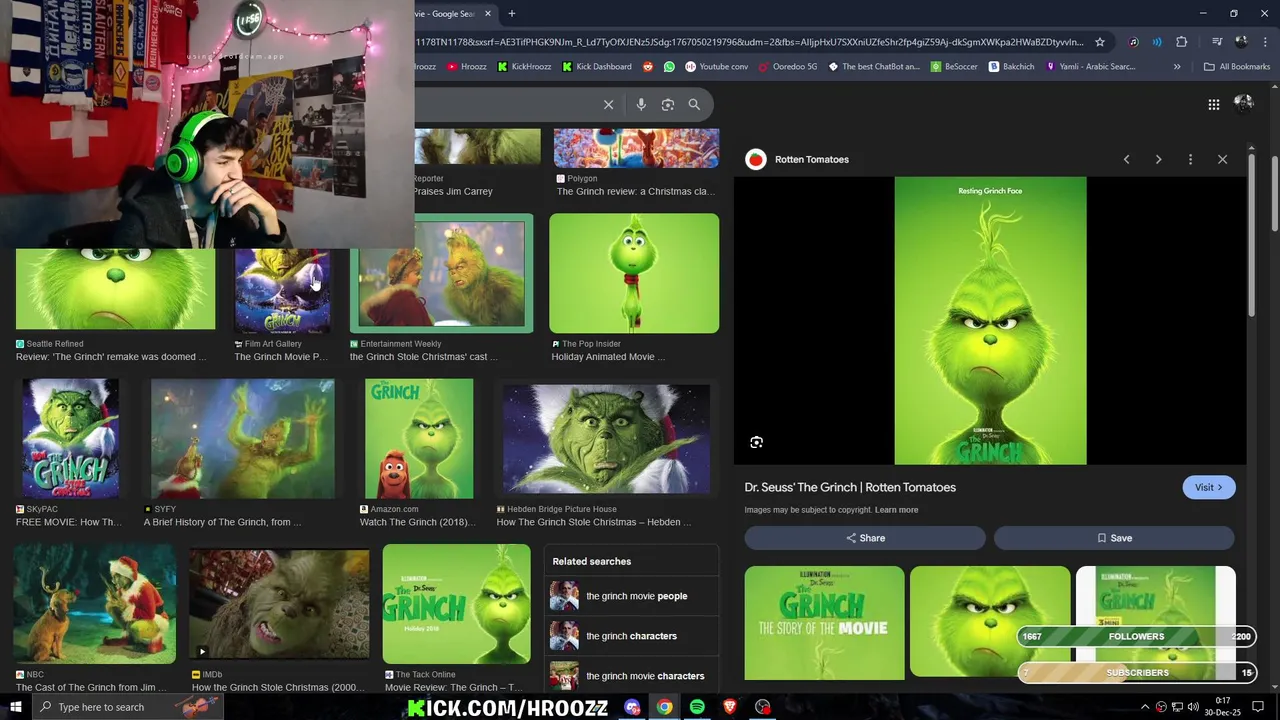The height and width of the screenshot is (720, 1280).
Task: Close the Rotten Tomatoes image preview
Action: coord(1222,159)
